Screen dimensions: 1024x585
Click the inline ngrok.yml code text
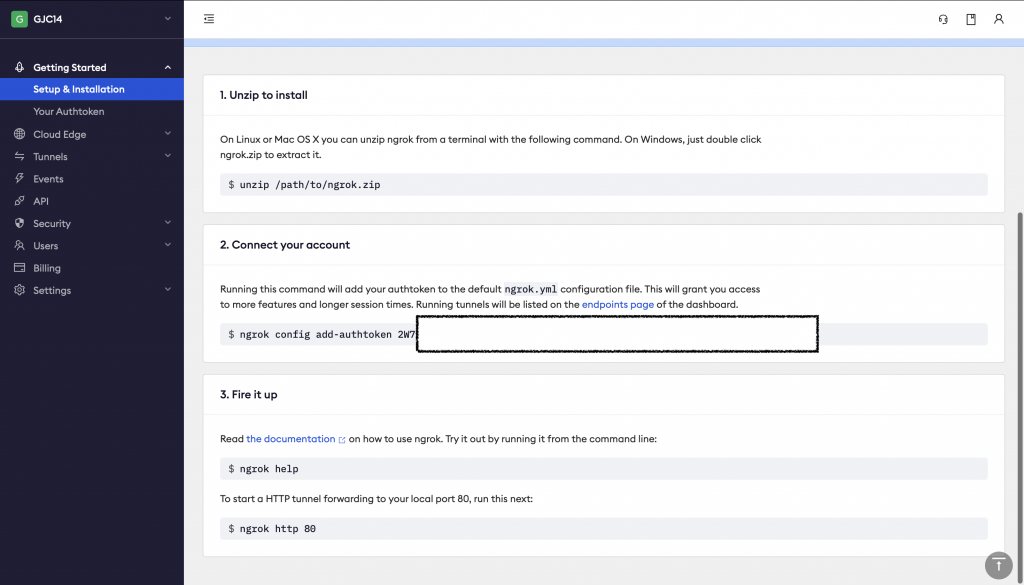(531, 289)
